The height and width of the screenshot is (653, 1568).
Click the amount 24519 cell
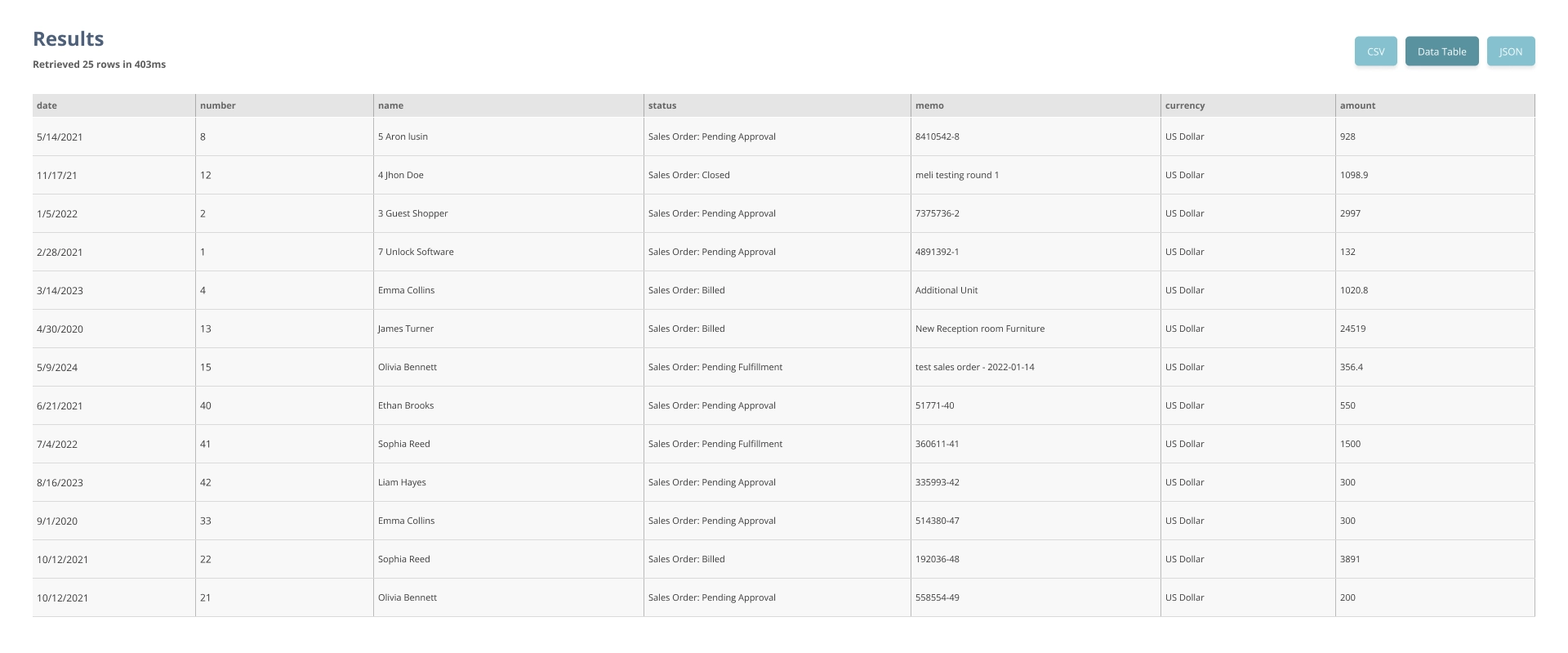click(x=1352, y=329)
